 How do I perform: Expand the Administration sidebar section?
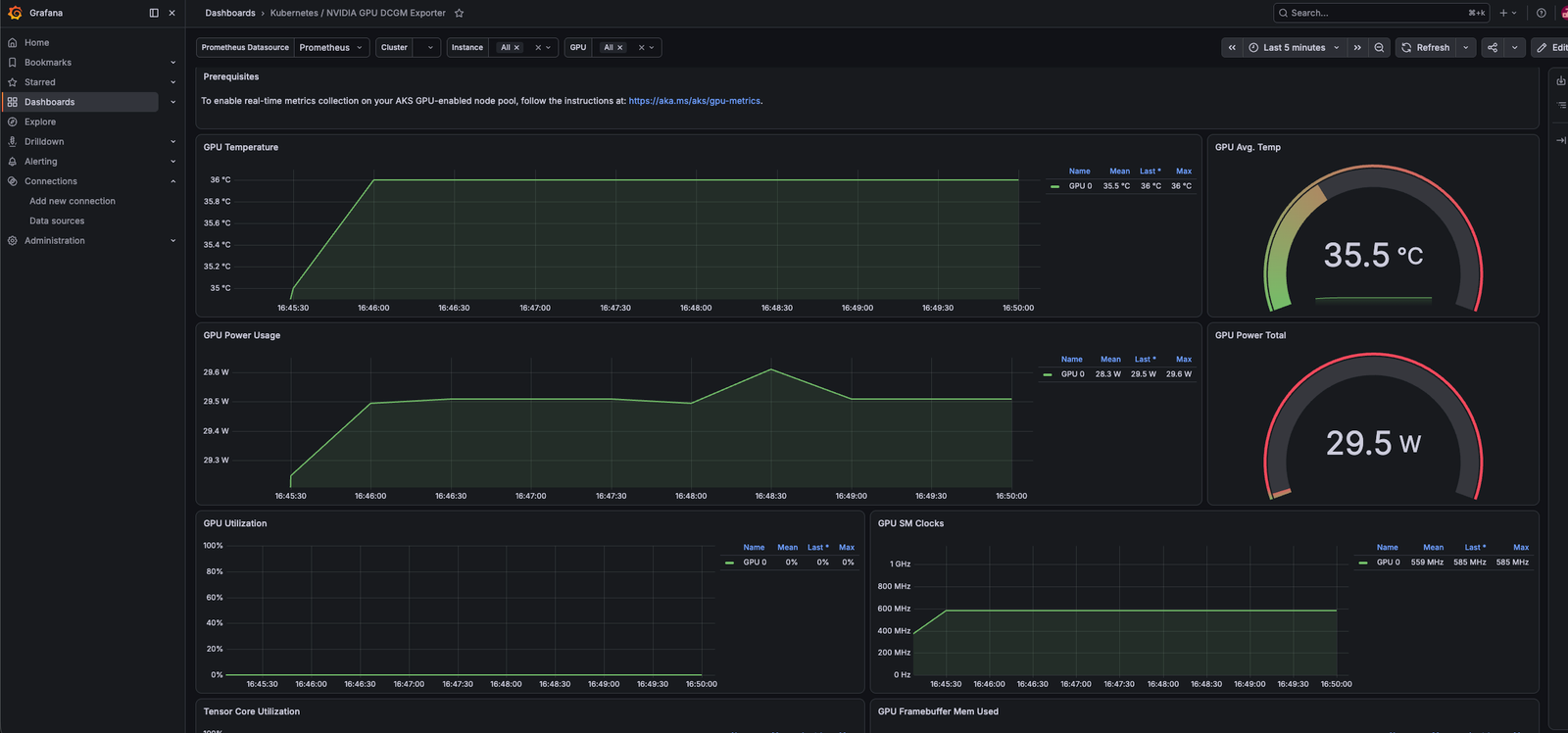(x=173, y=240)
